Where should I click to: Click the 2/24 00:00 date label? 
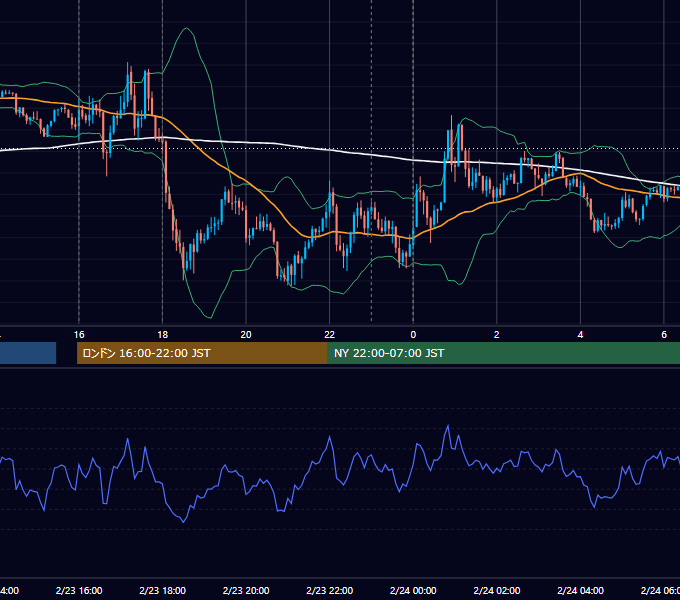click(413, 590)
